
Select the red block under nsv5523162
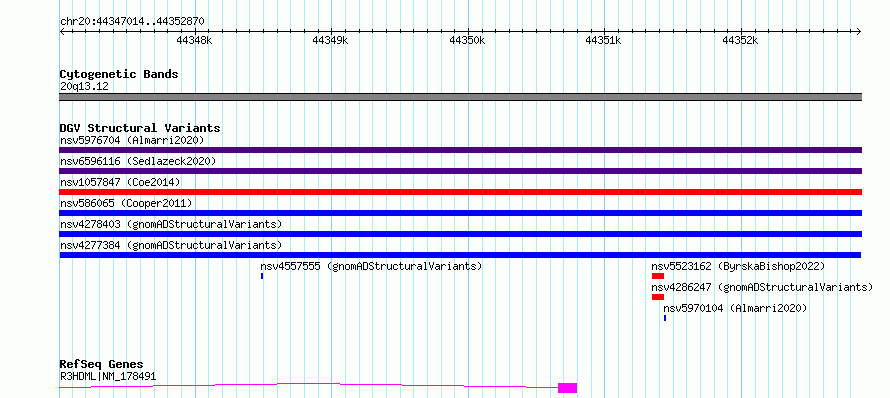(658, 276)
